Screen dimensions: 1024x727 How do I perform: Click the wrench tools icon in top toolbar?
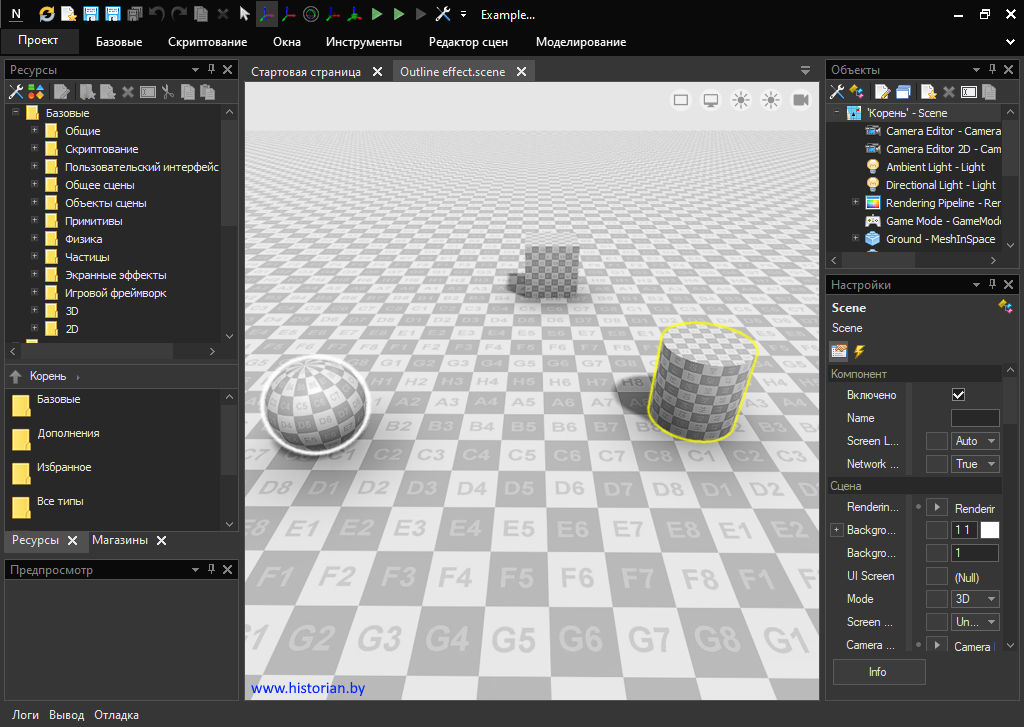pos(444,15)
